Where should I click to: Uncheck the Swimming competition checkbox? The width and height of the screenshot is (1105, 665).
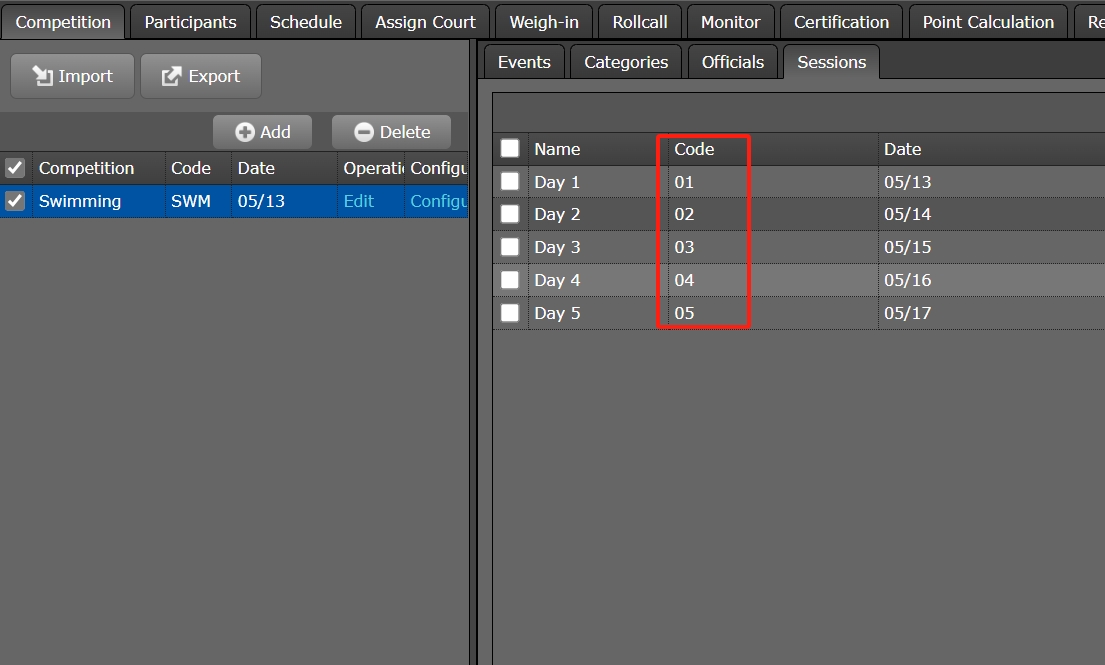[x=15, y=201]
